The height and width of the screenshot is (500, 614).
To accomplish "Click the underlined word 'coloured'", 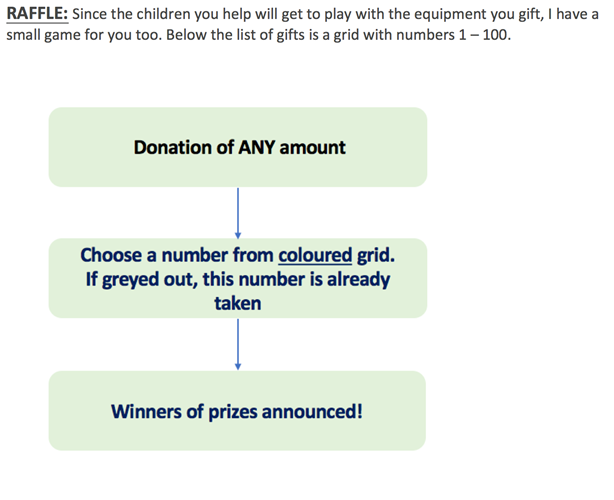I will (x=315, y=255).
